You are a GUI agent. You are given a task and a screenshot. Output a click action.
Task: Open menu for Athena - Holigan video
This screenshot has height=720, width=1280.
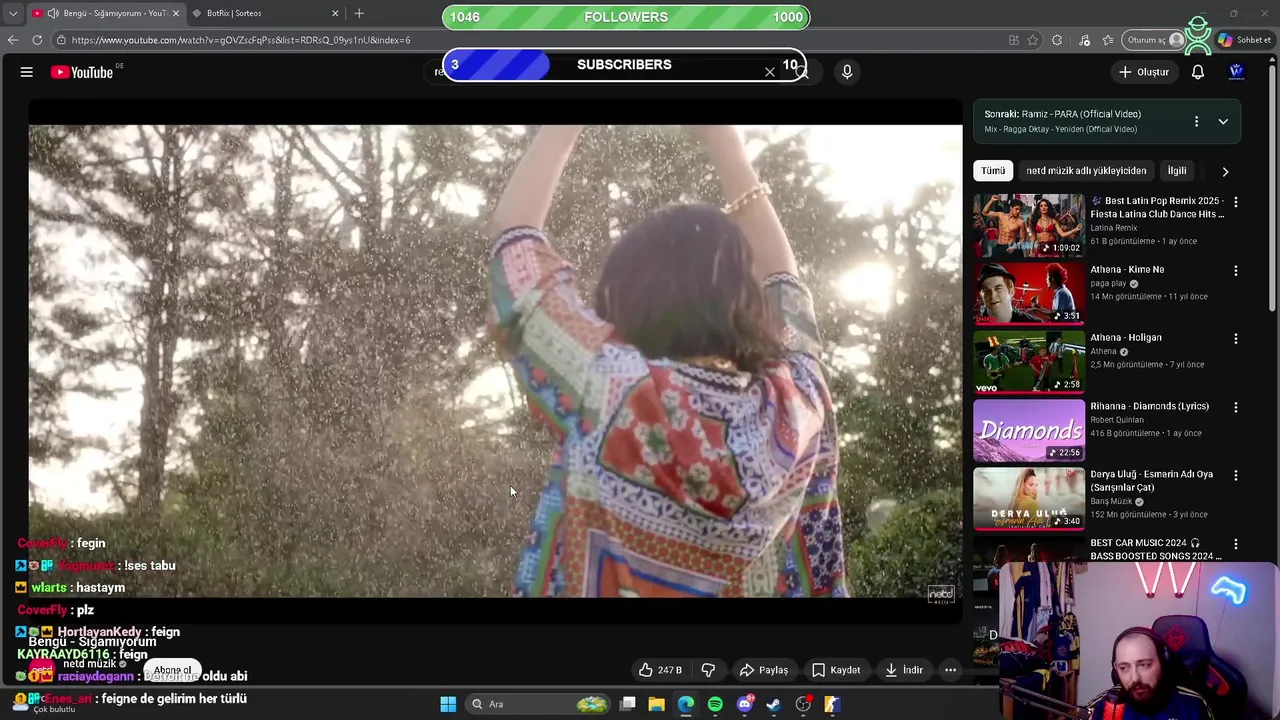1236,338
